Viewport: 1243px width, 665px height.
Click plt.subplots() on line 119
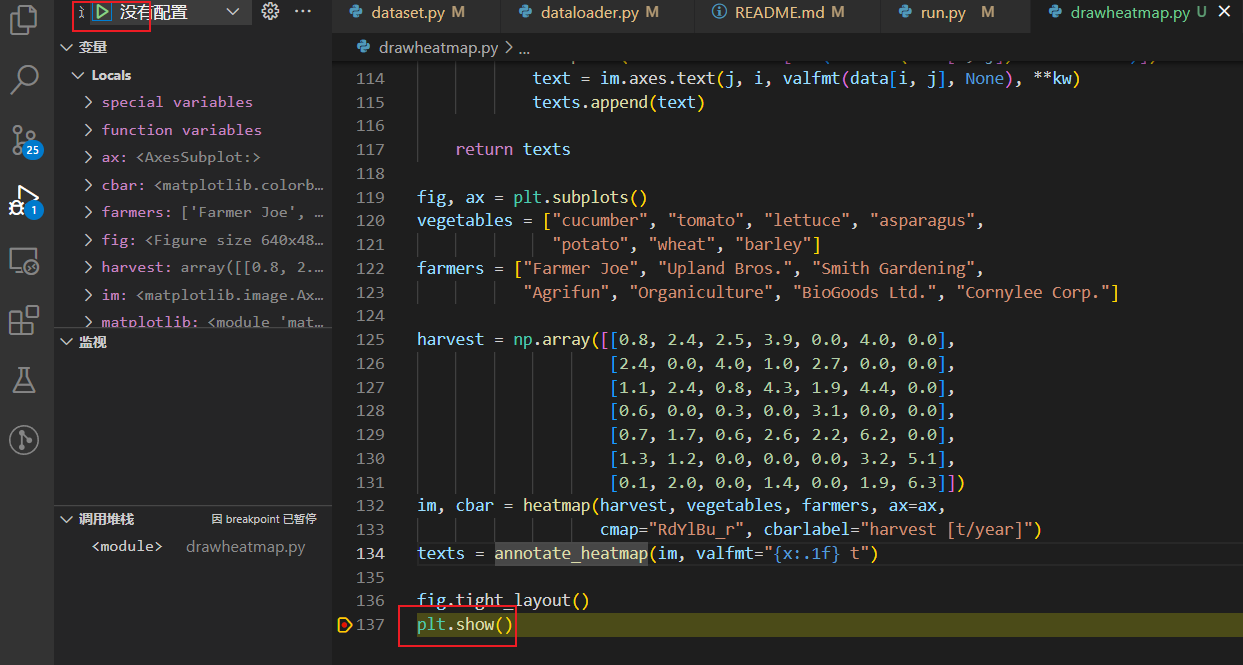(x=581, y=197)
